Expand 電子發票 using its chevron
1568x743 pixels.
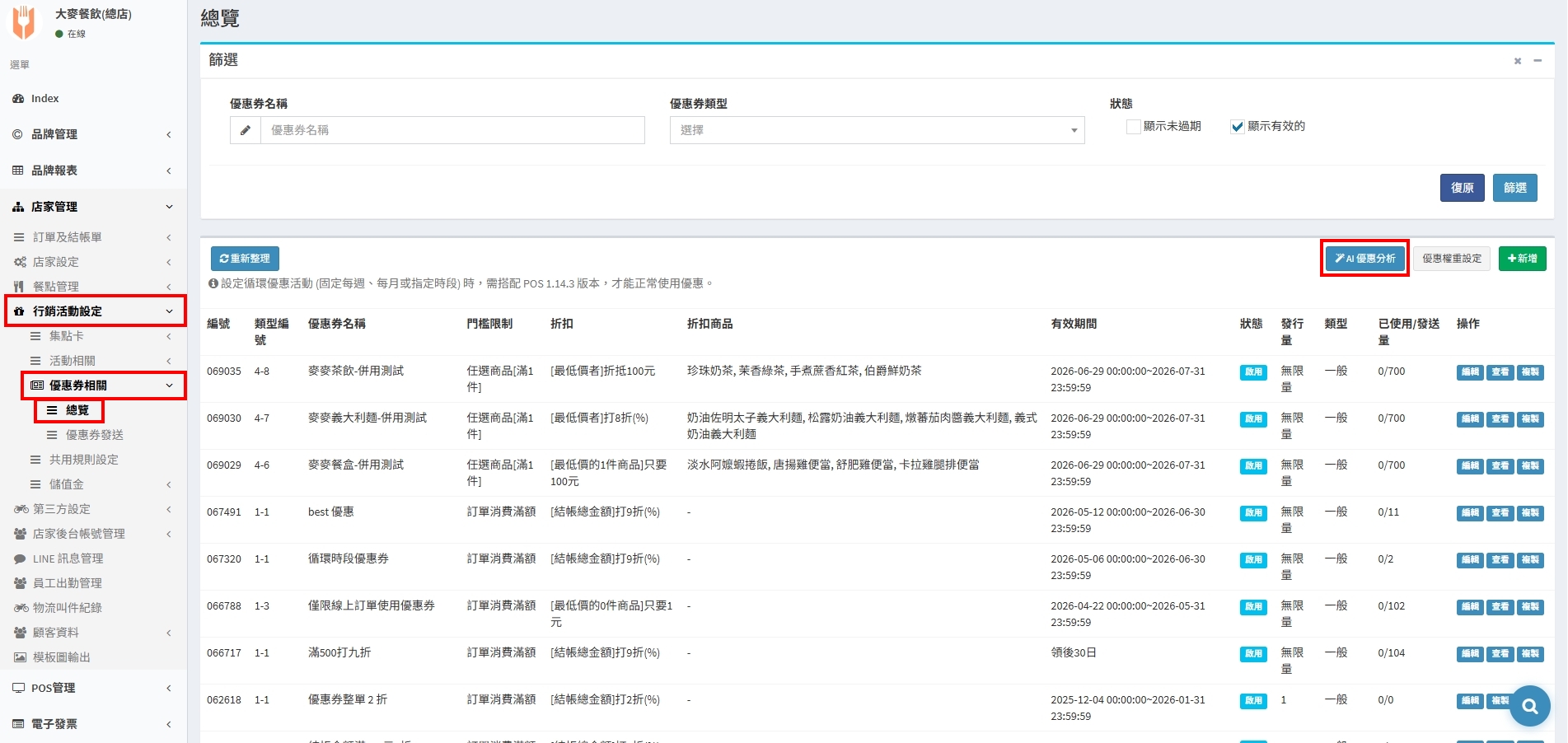(169, 724)
